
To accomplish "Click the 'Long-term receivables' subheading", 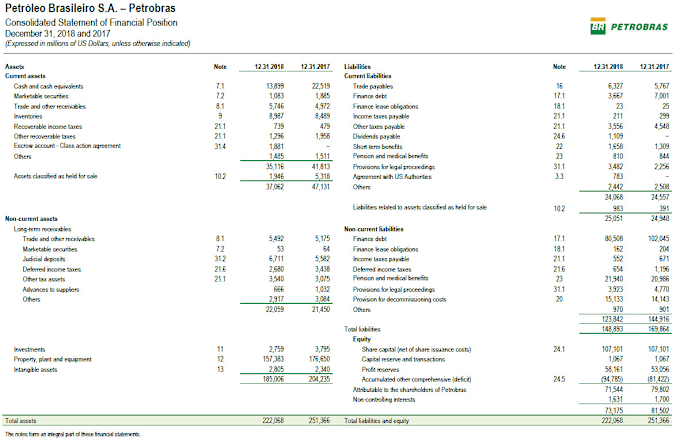I will pyautogui.click(x=42, y=229).
